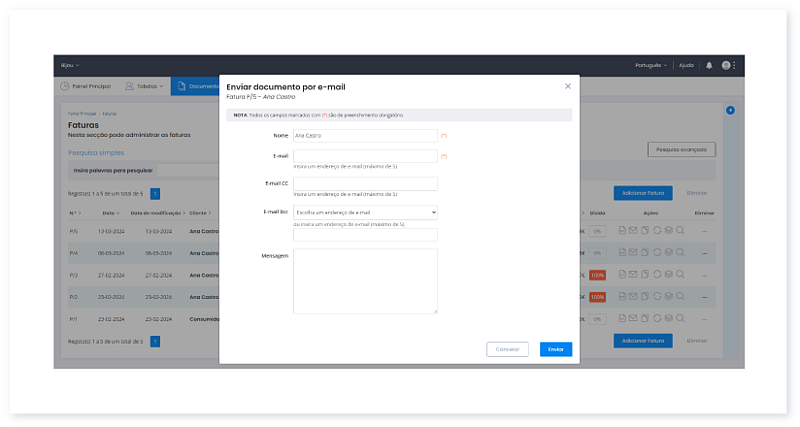This screenshot has width=800, height=427.
Task: Click circular arrows icon in row P/2
Action: pyautogui.click(x=657, y=296)
